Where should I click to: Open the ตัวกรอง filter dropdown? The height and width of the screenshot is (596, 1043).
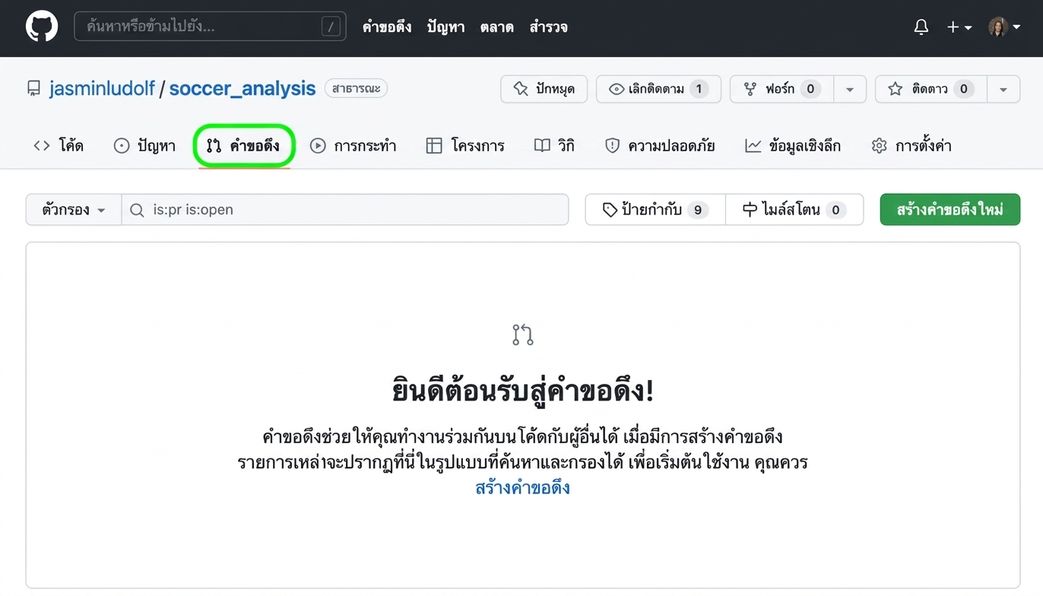tap(74, 210)
